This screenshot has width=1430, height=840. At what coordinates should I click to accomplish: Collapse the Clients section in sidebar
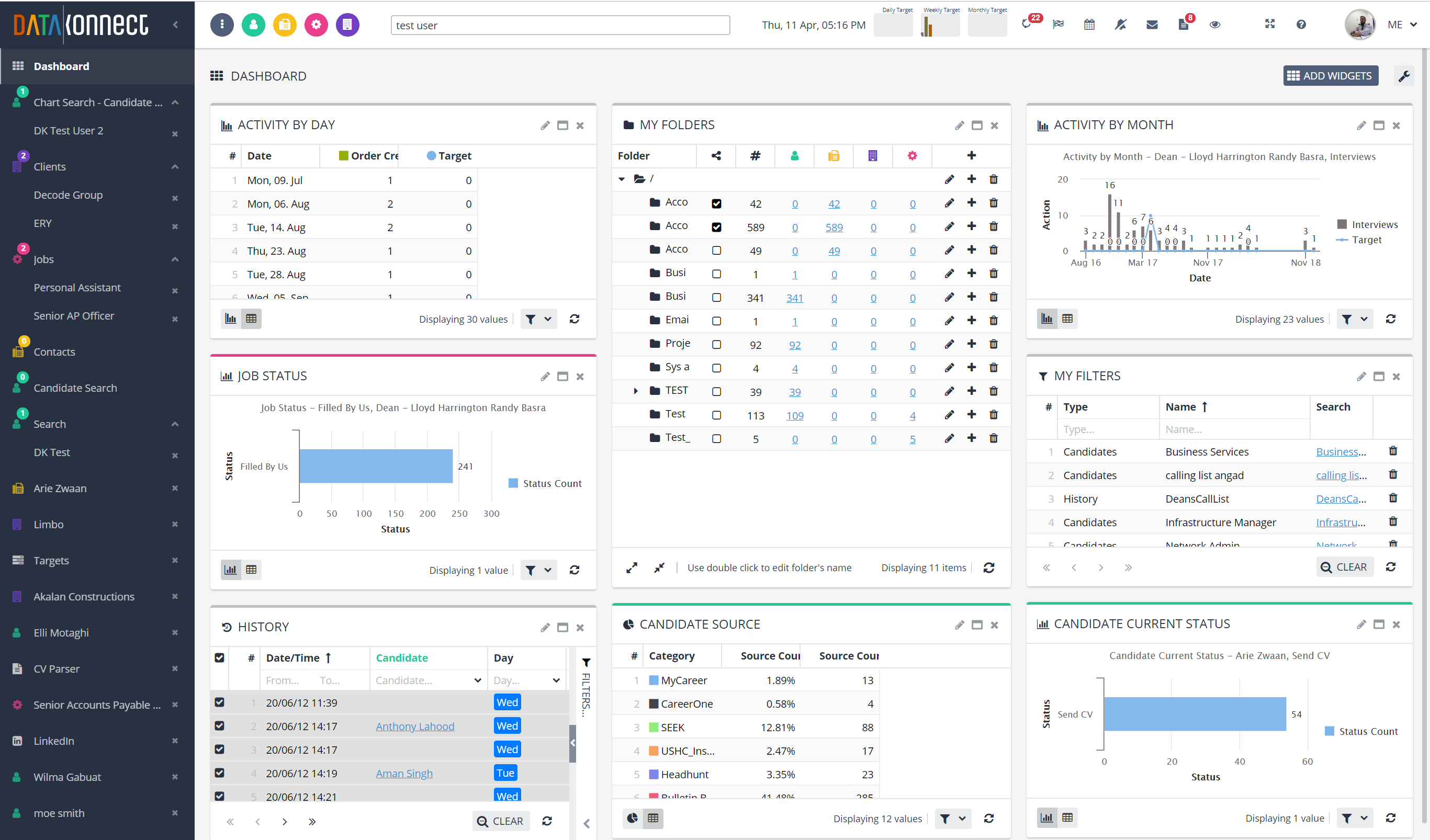[x=175, y=167]
